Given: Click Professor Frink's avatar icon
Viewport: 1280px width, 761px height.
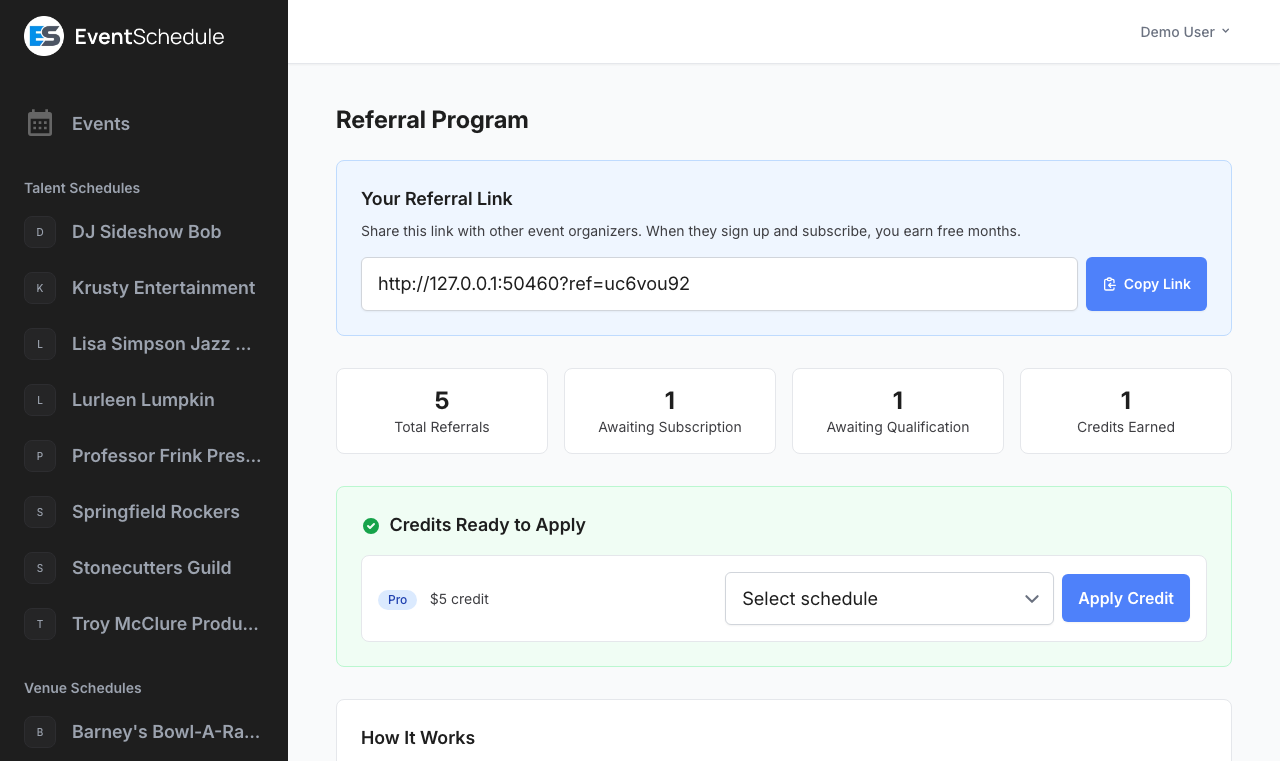Looking at the screenshot, I should coord(39,456).
